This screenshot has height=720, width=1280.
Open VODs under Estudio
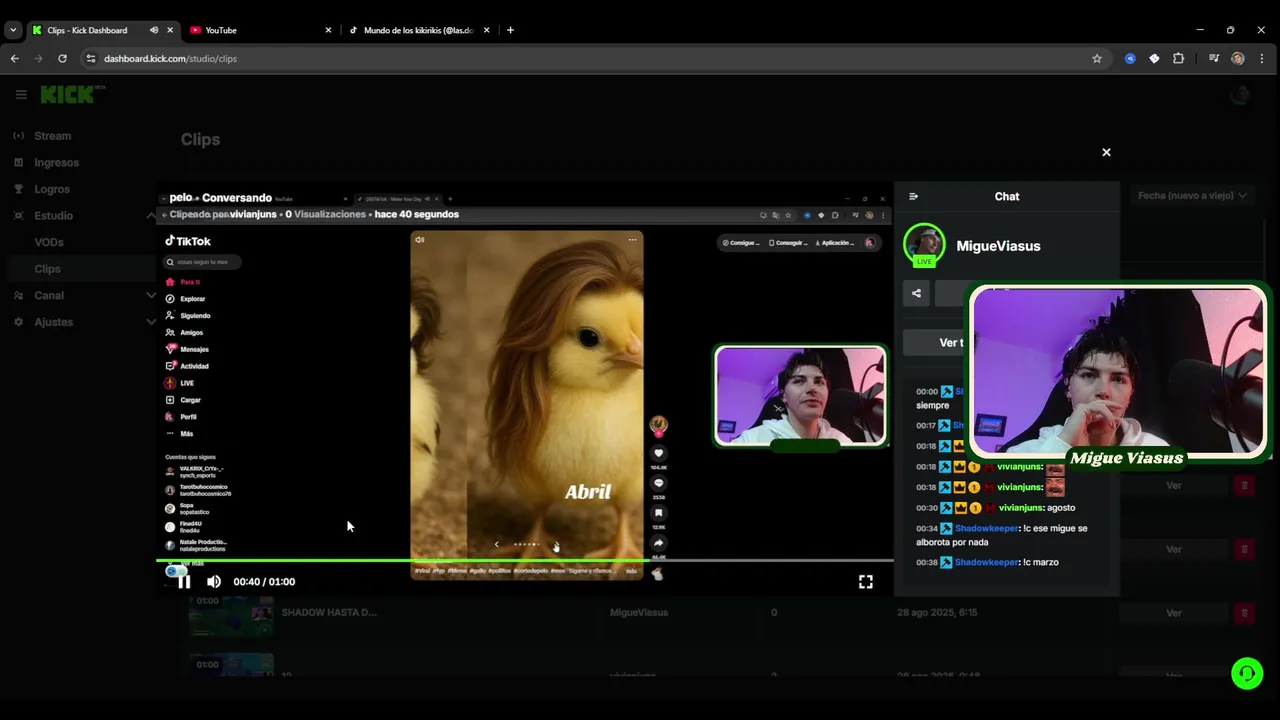click(x=49, y=242)
